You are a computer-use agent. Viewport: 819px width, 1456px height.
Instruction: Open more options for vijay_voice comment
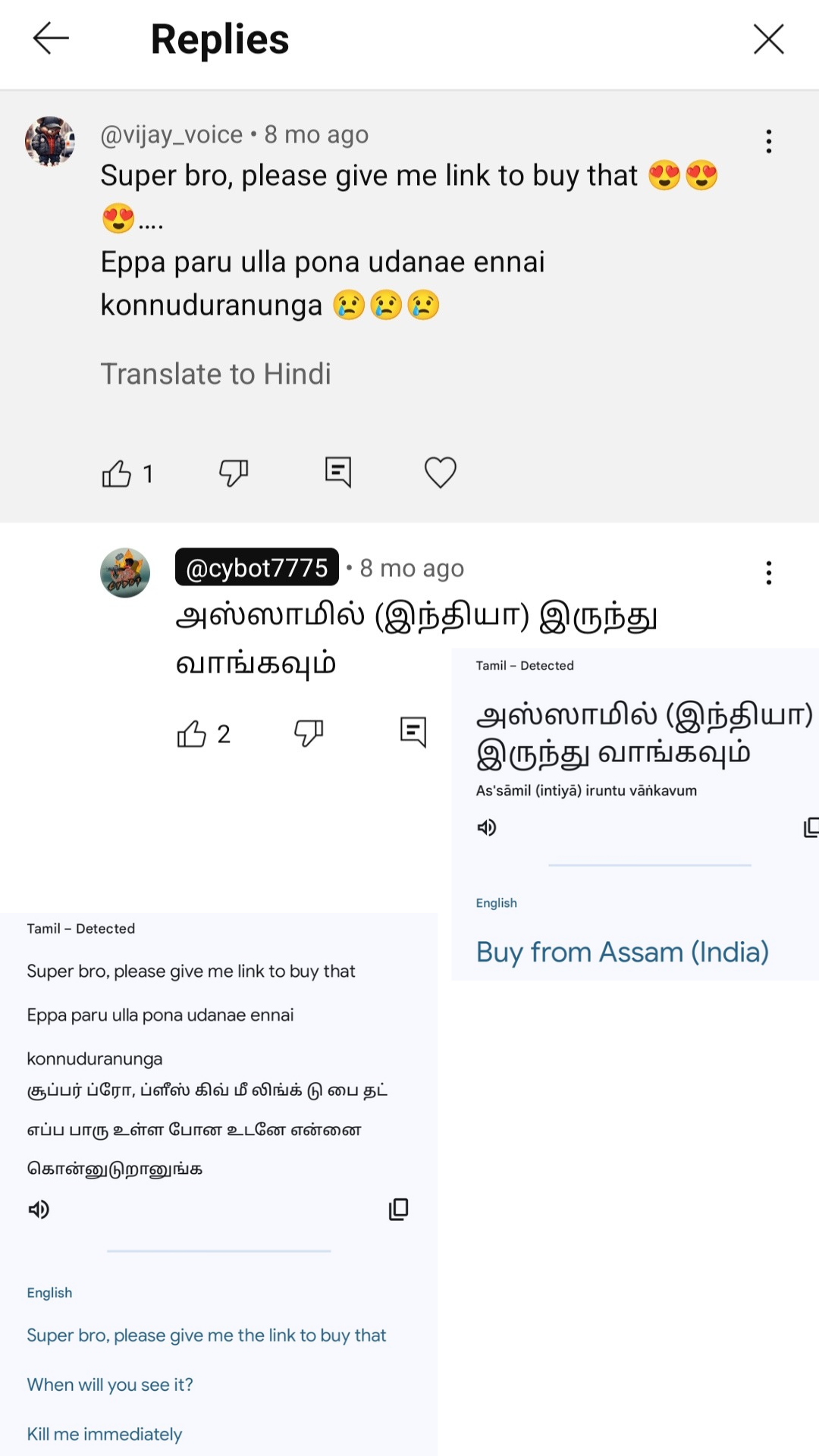[769, 141]
